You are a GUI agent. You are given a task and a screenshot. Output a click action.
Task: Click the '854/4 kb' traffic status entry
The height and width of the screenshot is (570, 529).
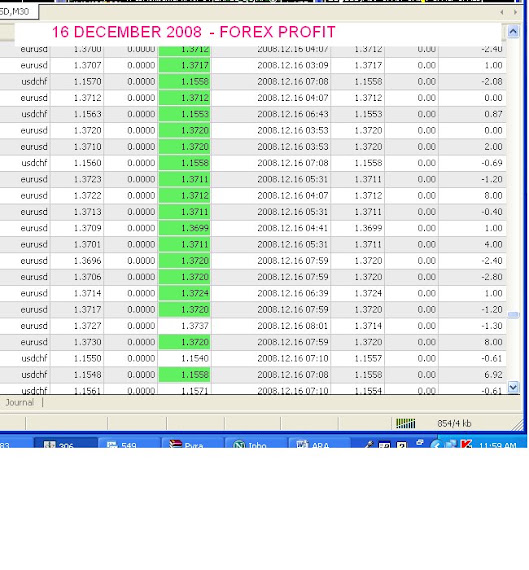(x=454, y=424)
